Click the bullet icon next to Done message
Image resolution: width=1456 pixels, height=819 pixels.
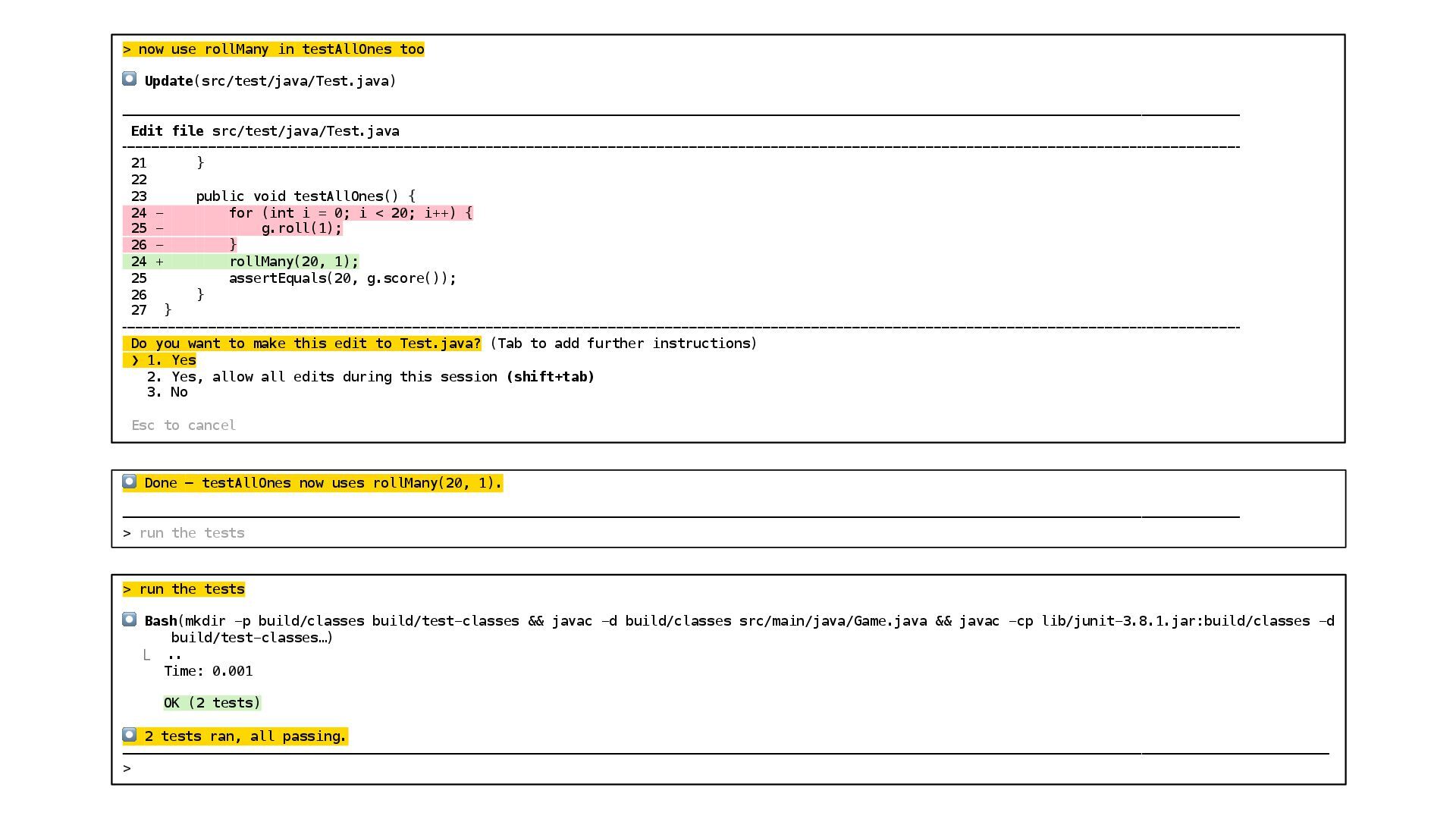pyautogui.click(x=130, y=482)
